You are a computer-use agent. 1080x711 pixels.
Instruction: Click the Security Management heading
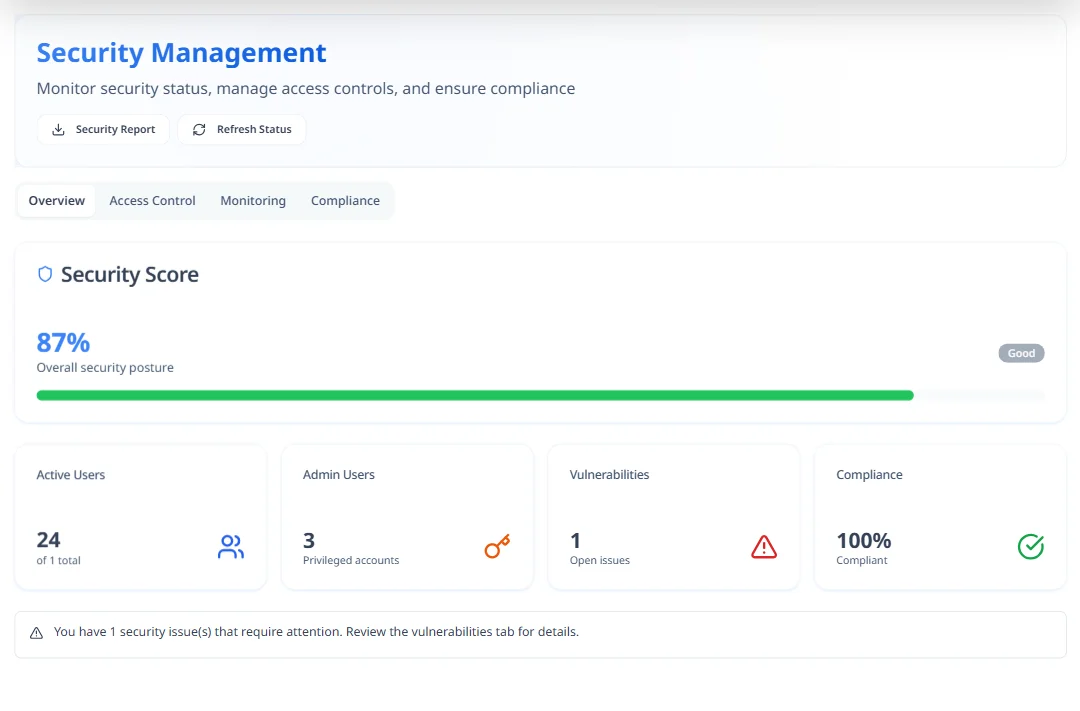[181, 53]
